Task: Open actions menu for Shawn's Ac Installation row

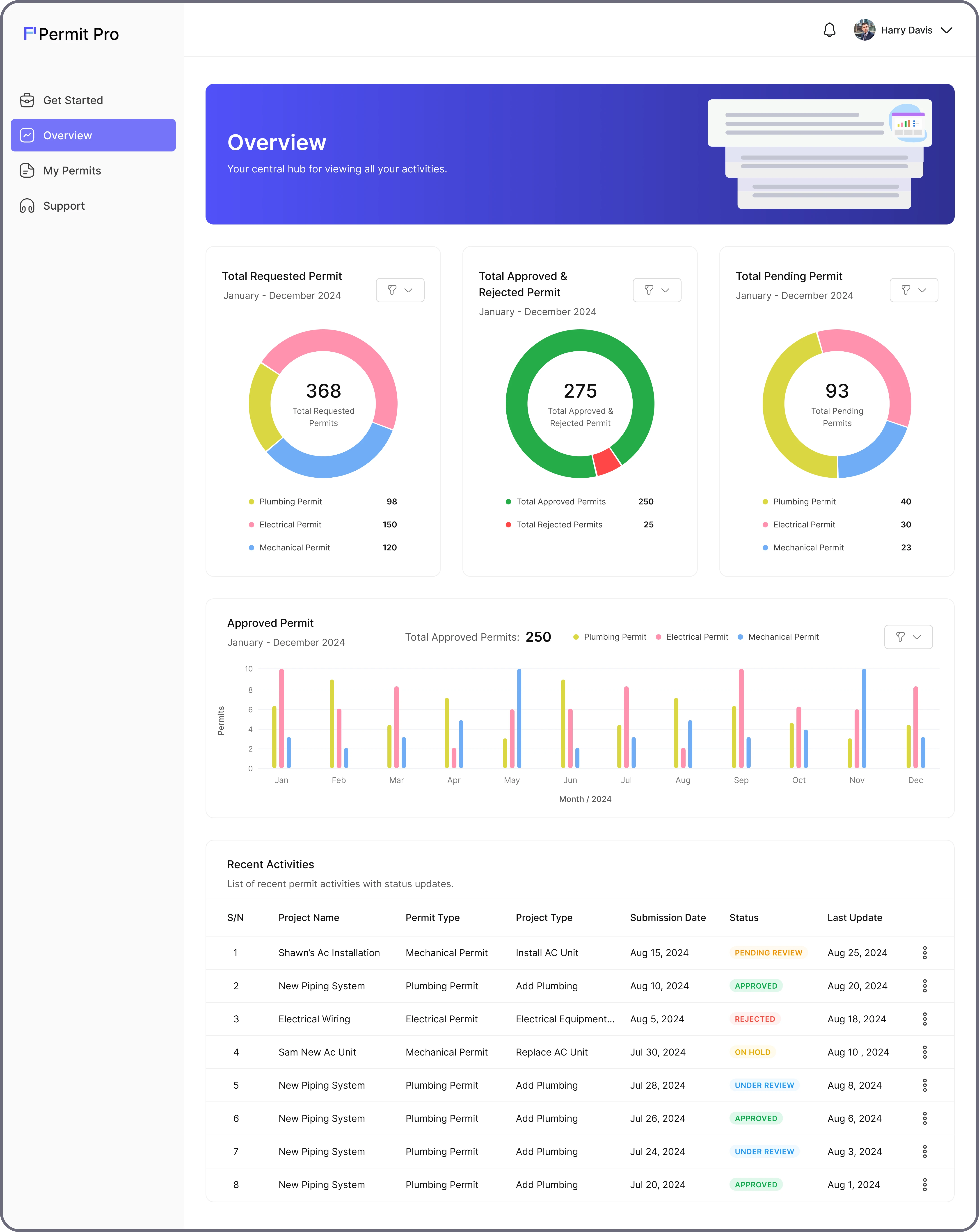Action: pyautogui.click(x=924, y=953)
